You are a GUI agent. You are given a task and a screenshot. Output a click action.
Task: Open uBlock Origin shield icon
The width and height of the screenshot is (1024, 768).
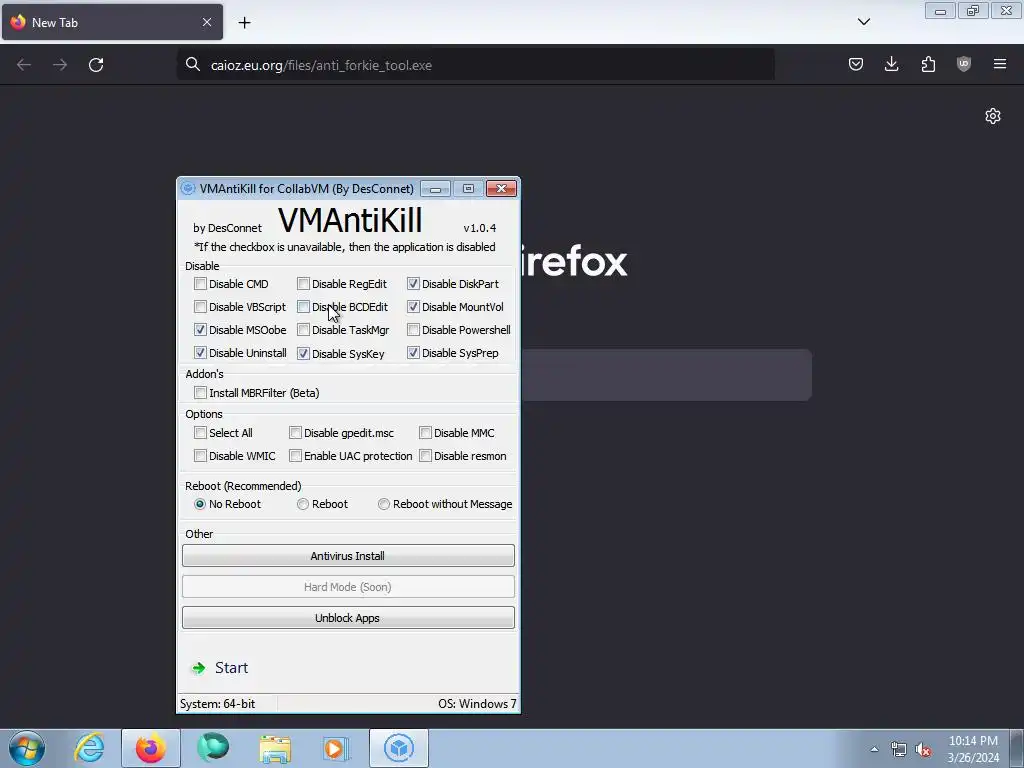tap(964, 64)
